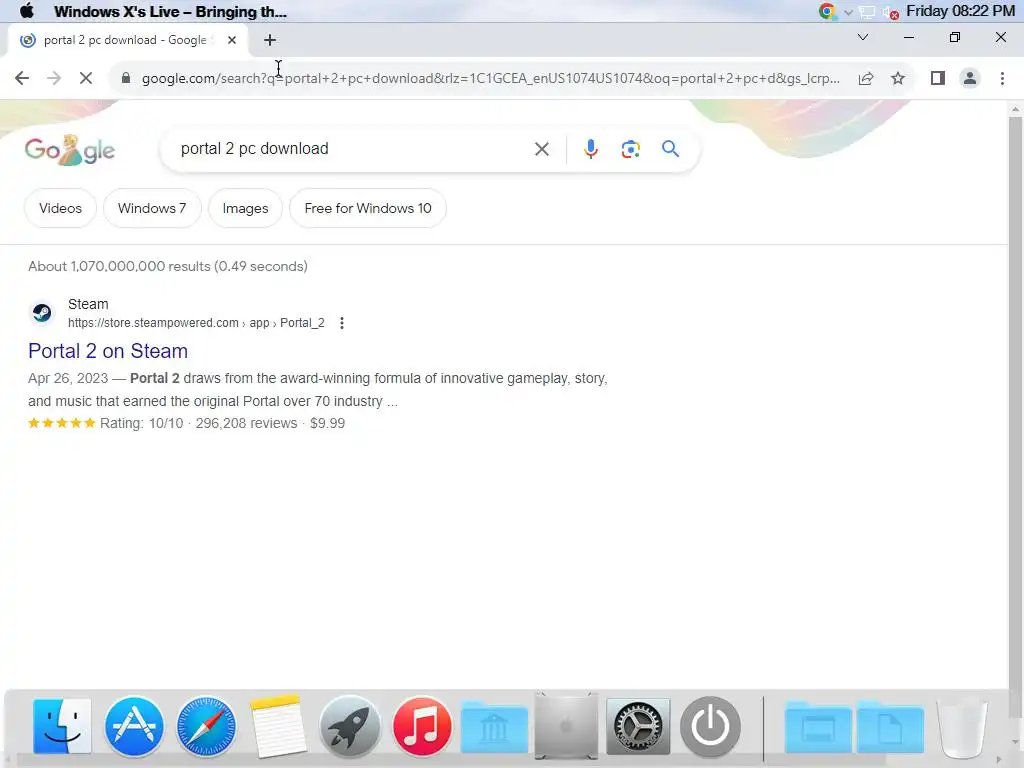Open Safari compass icon in dock

pos(206,726)
